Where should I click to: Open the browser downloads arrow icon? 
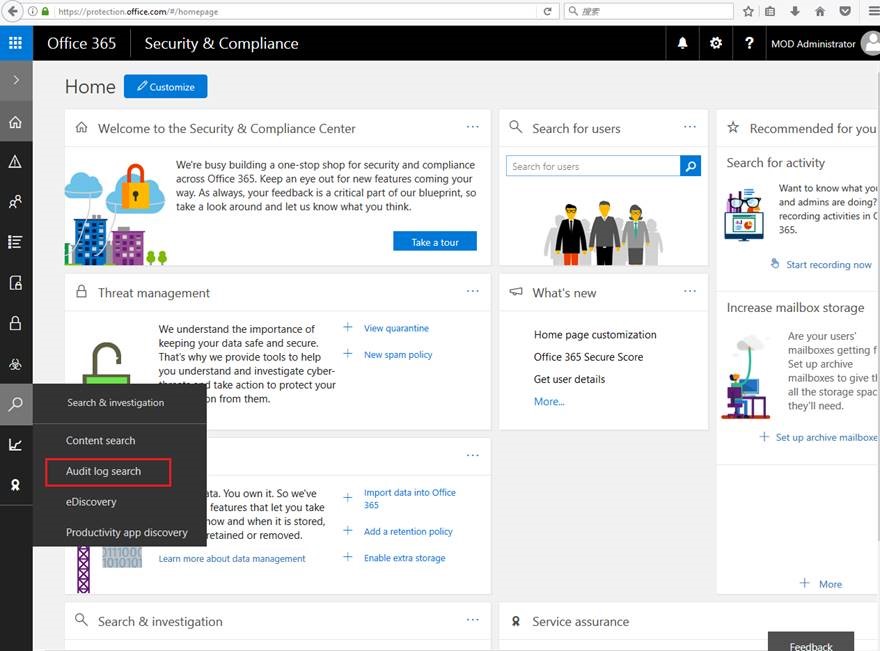[x=795, y=11]
